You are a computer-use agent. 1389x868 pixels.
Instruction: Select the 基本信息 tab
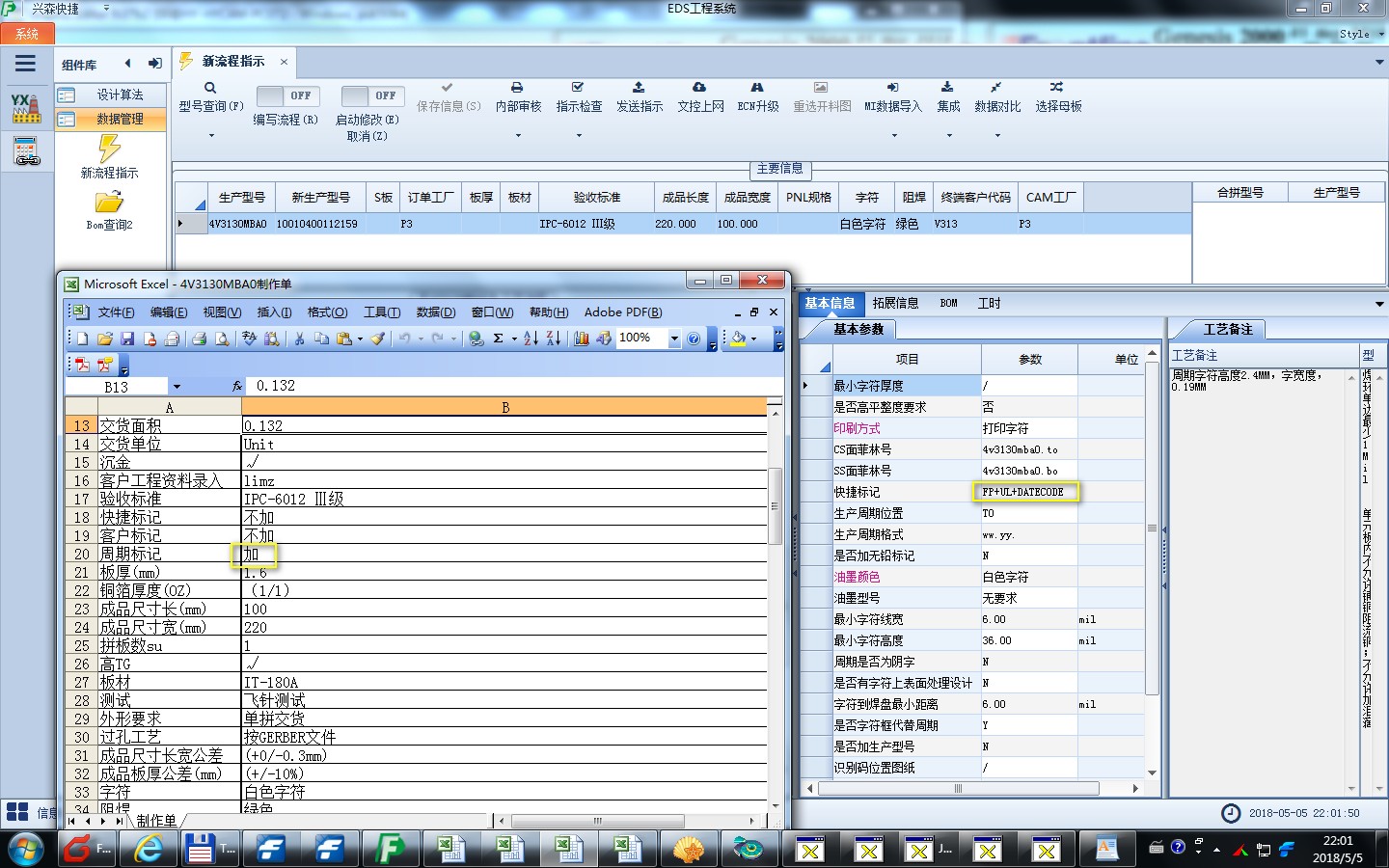[830, 304]
